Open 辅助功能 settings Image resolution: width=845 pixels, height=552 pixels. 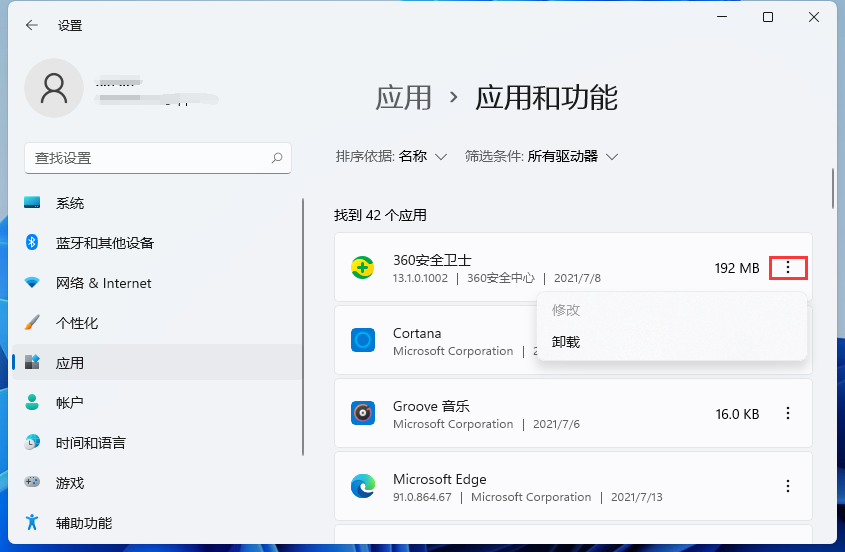tap(157, 522)
